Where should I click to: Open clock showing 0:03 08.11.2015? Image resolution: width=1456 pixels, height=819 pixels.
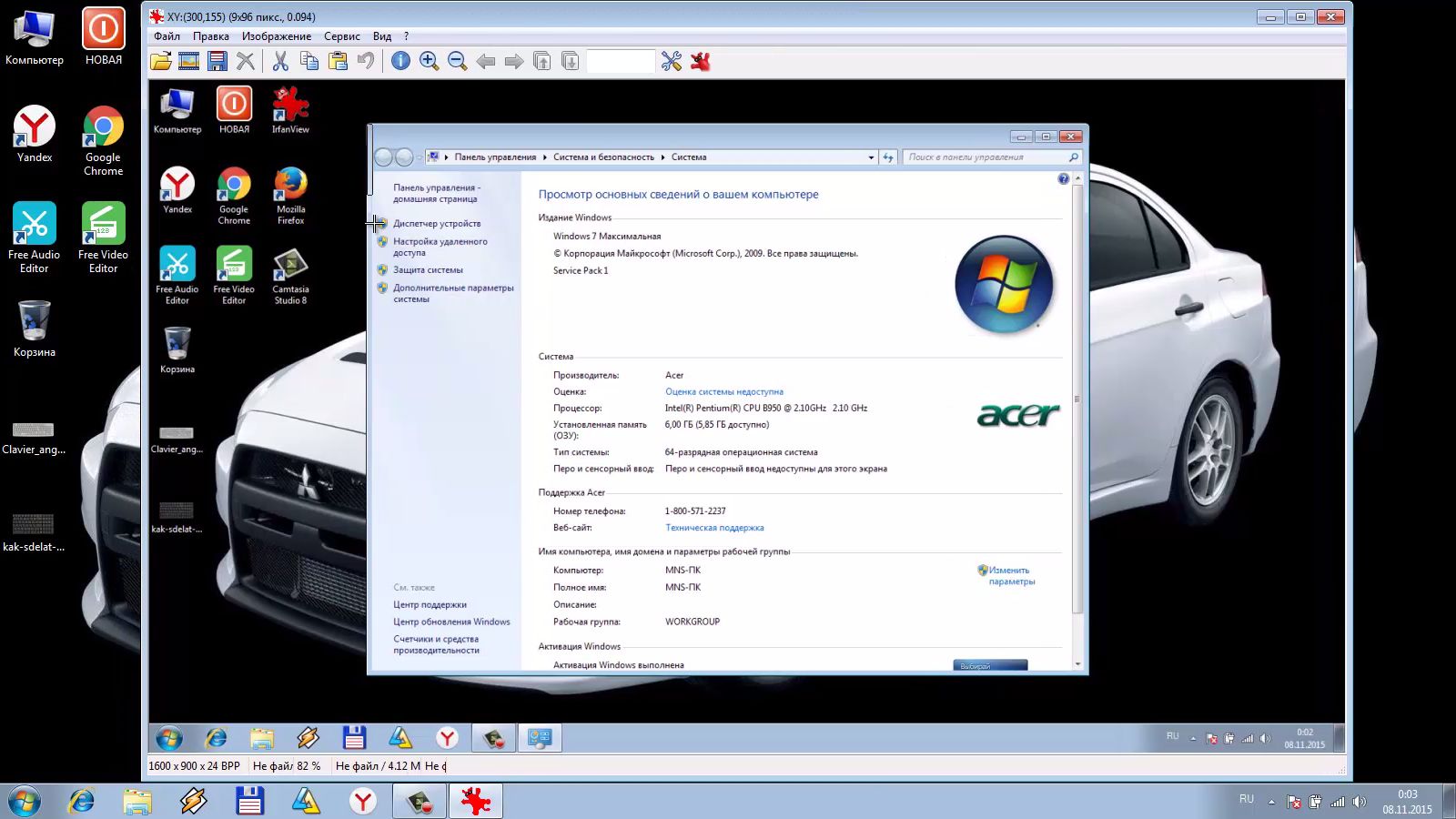click(x=1407, y=802)
